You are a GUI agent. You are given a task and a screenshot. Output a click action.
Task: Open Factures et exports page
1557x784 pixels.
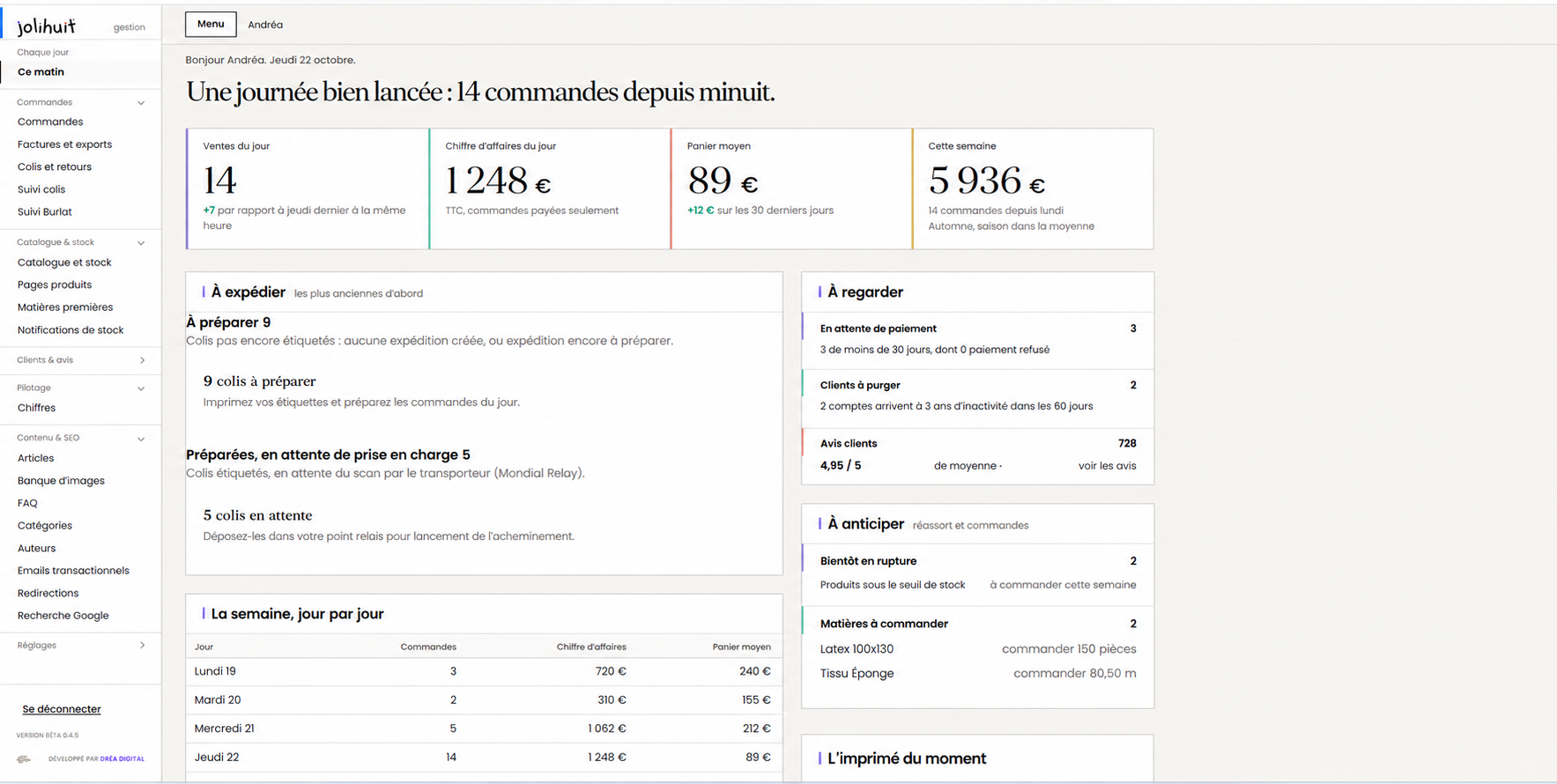pyautogui.click(x=64, y=144)
